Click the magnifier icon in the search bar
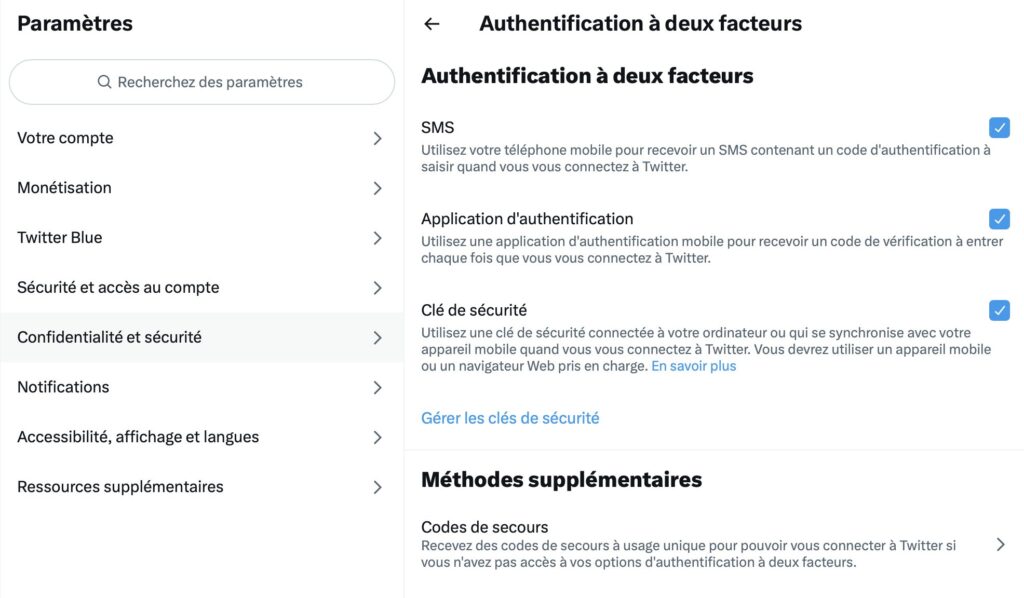 point(103,82)
